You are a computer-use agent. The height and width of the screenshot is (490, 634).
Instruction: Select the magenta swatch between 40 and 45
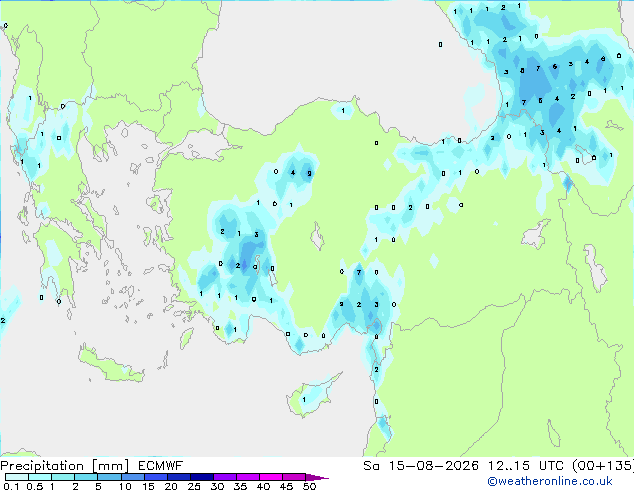(x=271, y=477)
